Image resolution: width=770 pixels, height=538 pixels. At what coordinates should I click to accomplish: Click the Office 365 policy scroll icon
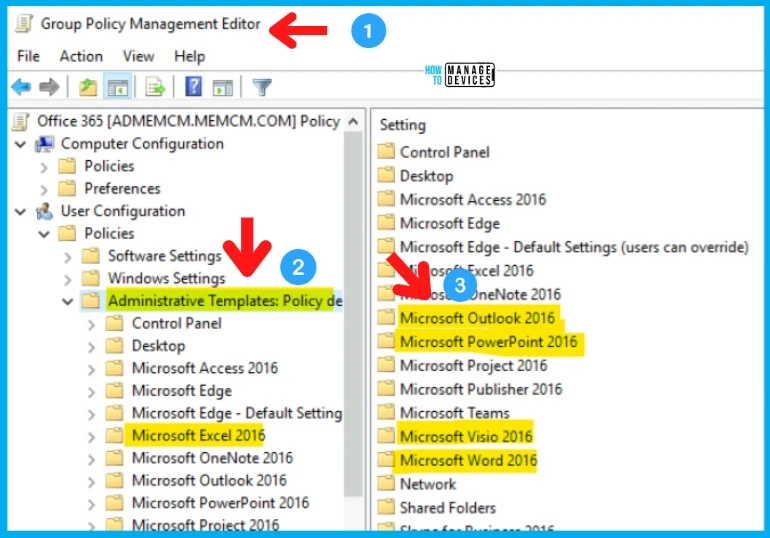pyautogui.click(x=21, y=121)
